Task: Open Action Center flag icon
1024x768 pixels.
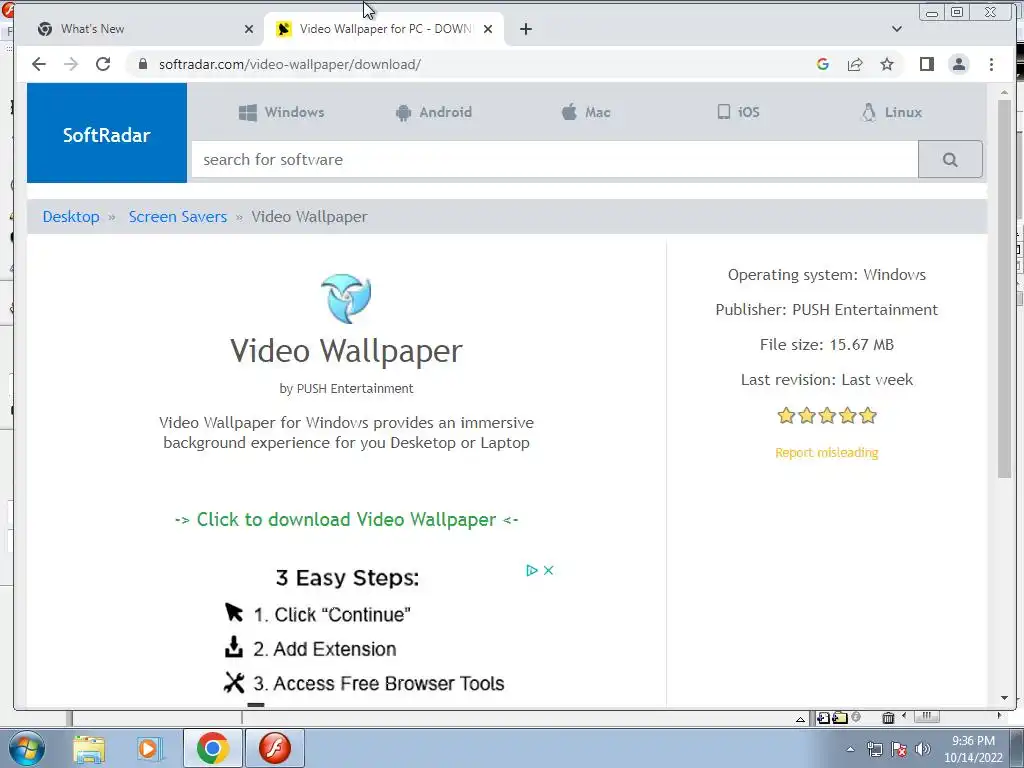Action: pos(899,750)
